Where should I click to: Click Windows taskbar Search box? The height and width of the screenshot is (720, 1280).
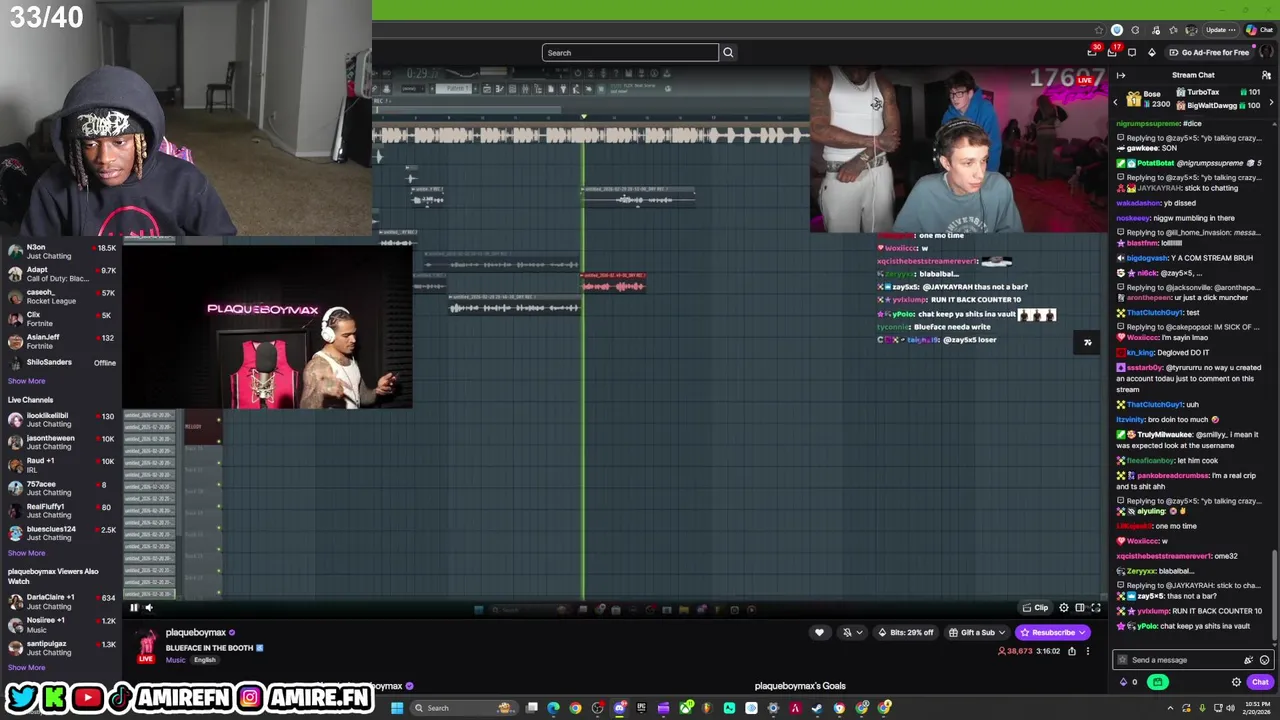pyautogui.click(x=462, y=708)
